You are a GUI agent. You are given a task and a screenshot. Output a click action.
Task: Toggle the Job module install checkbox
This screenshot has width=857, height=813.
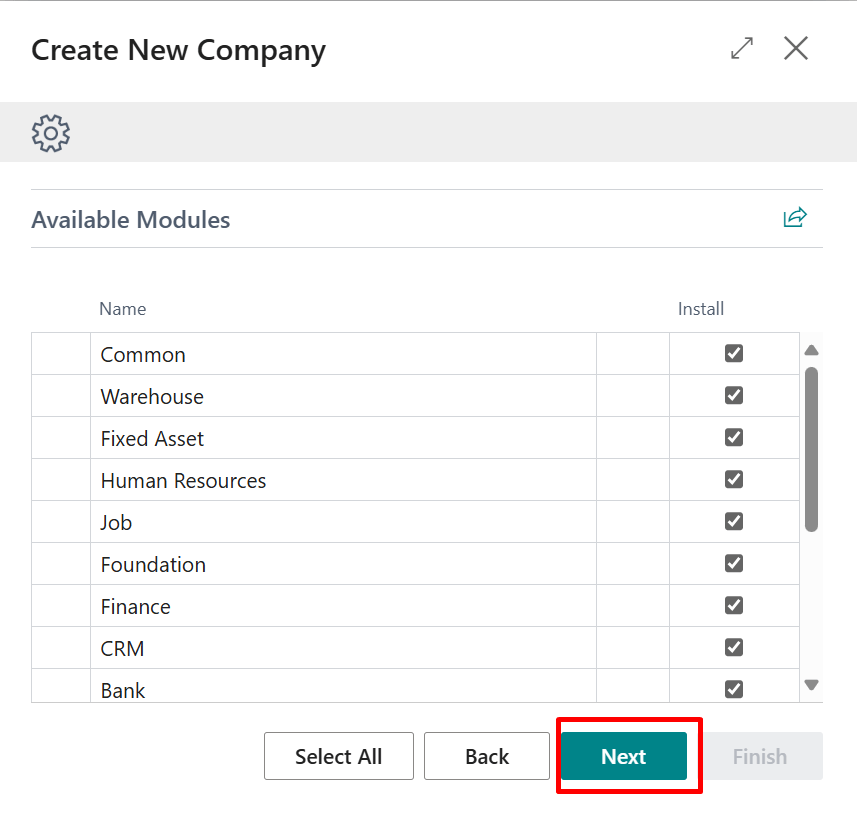734,521
